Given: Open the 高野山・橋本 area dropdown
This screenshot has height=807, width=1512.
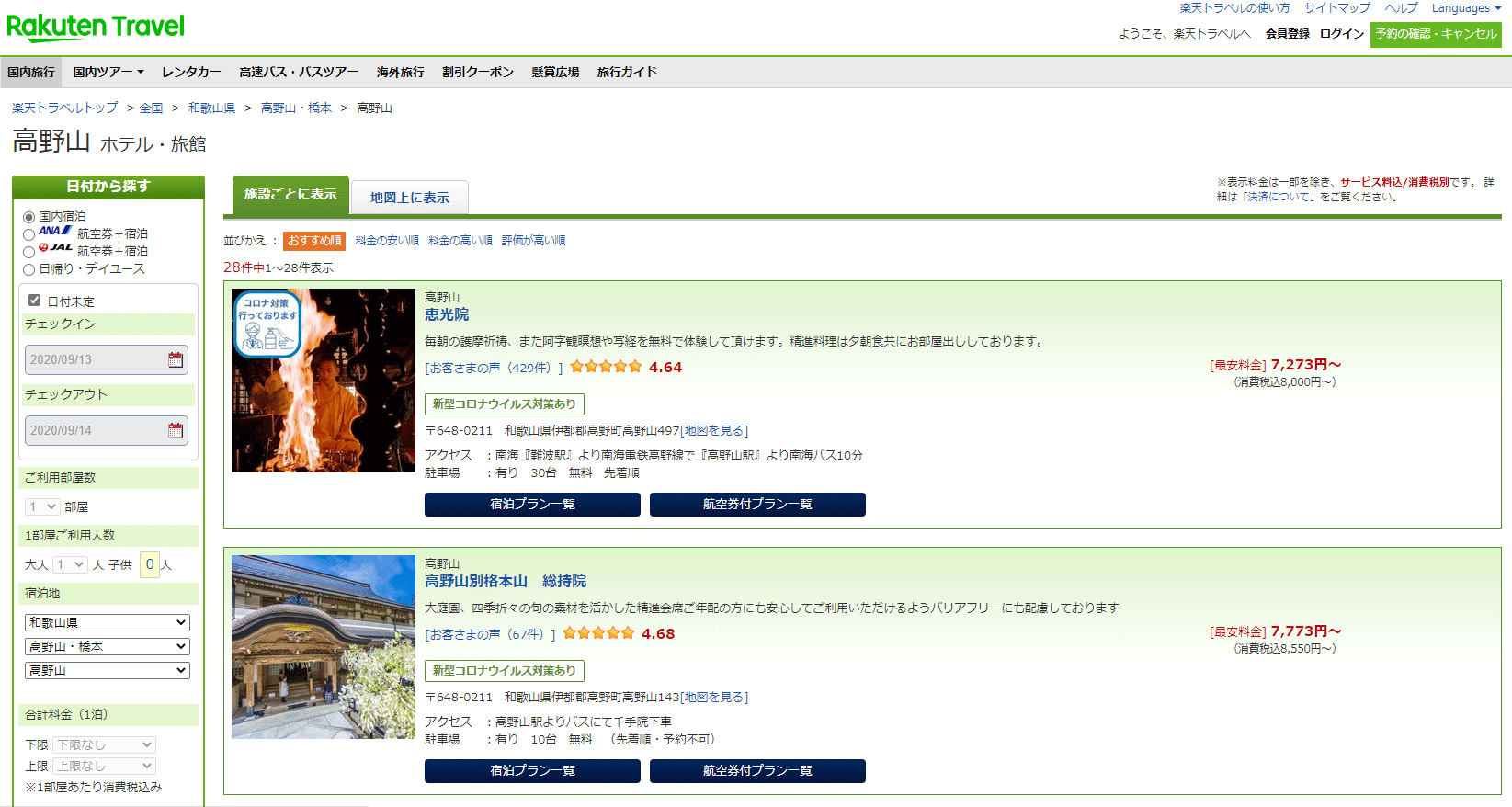Looking at the screenshot, I should click(x=108, y=646).
